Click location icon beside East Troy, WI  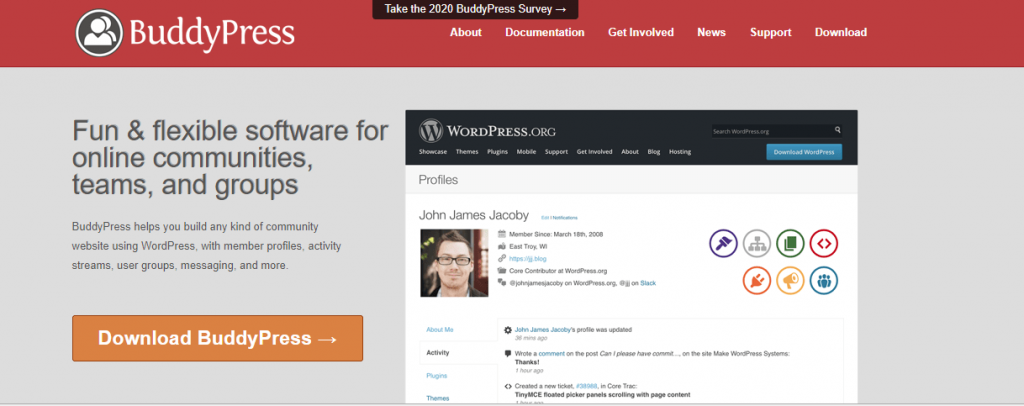[502, 247]
